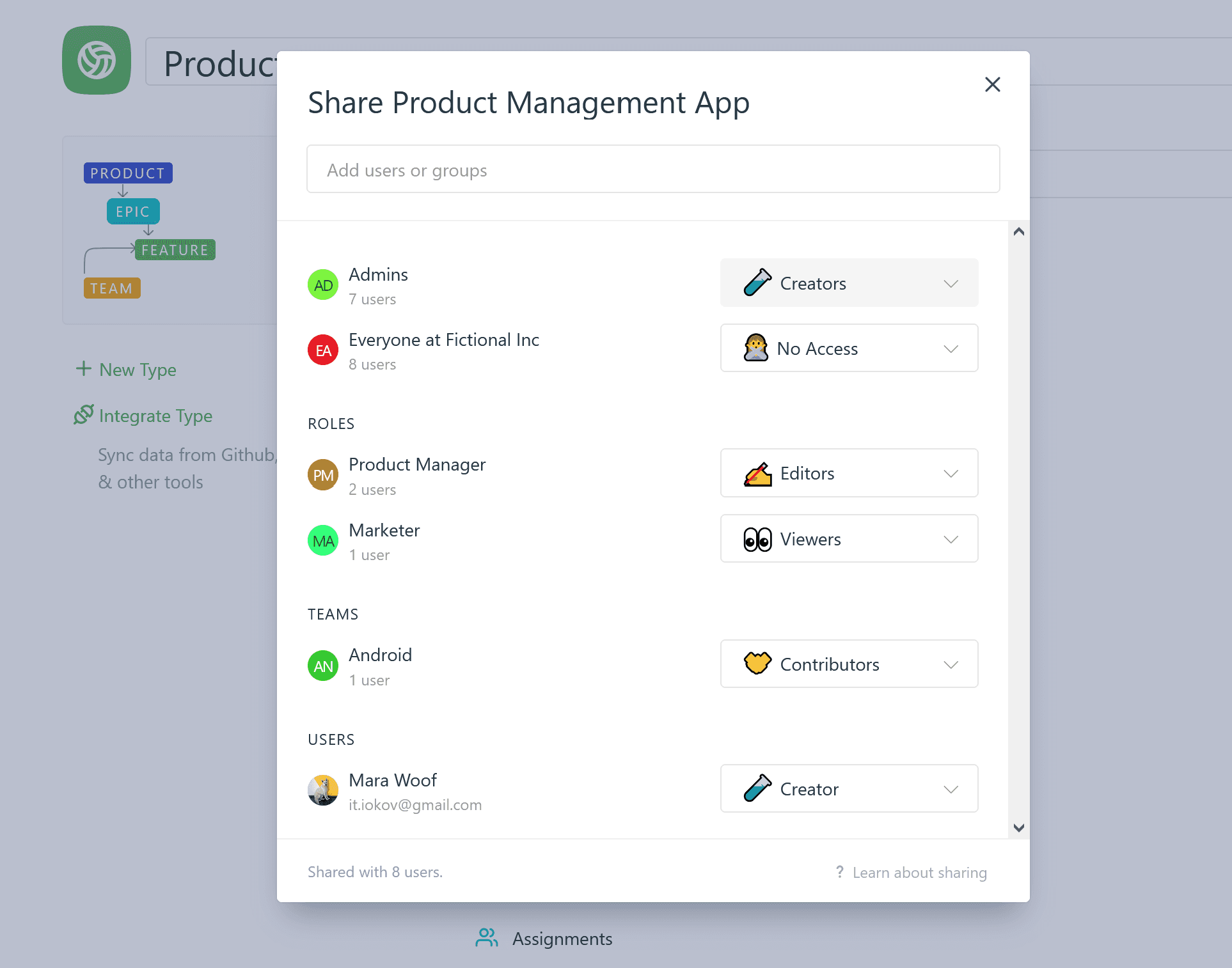Click the Marketer role avatar
The width and height of the screenshot is (1232, 968).
point(323,540)
